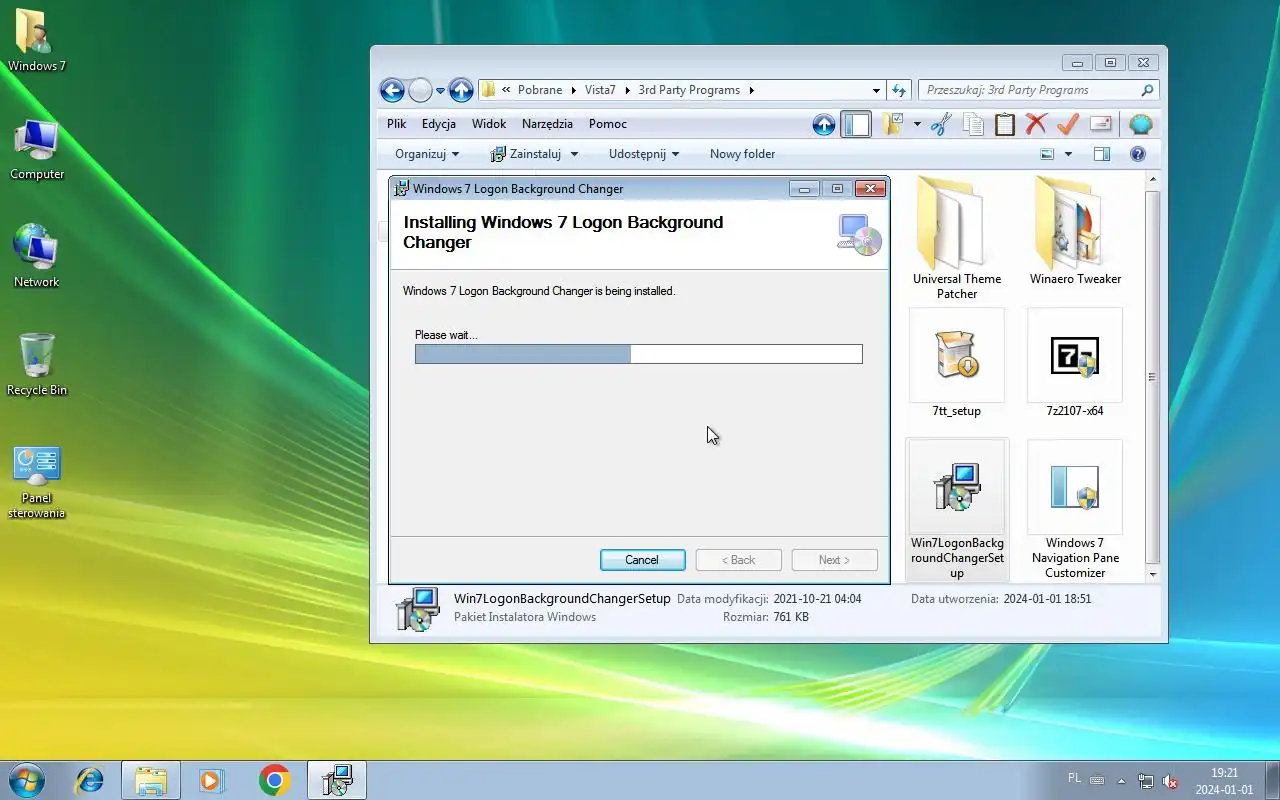Click the Cut scissors toolbar icon

pos(941,124)
